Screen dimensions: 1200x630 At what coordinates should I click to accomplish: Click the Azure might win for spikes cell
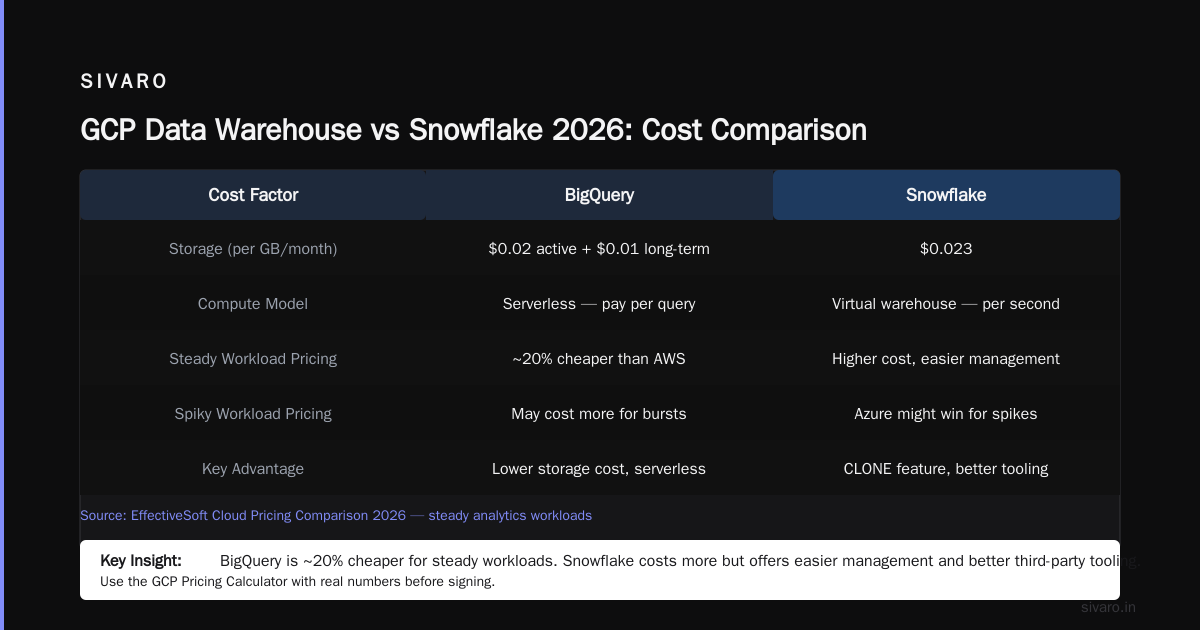click(x=946, y=414)
